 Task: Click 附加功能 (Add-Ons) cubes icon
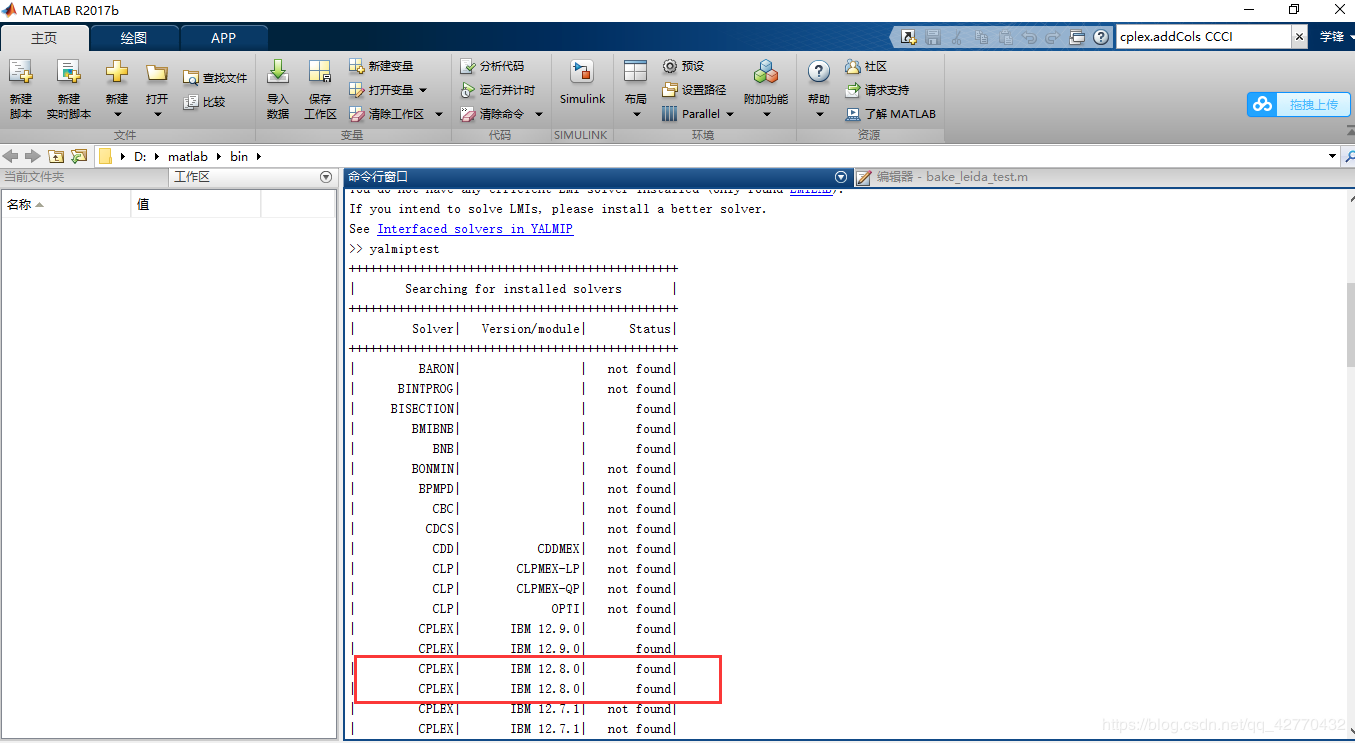coord(766,72)
